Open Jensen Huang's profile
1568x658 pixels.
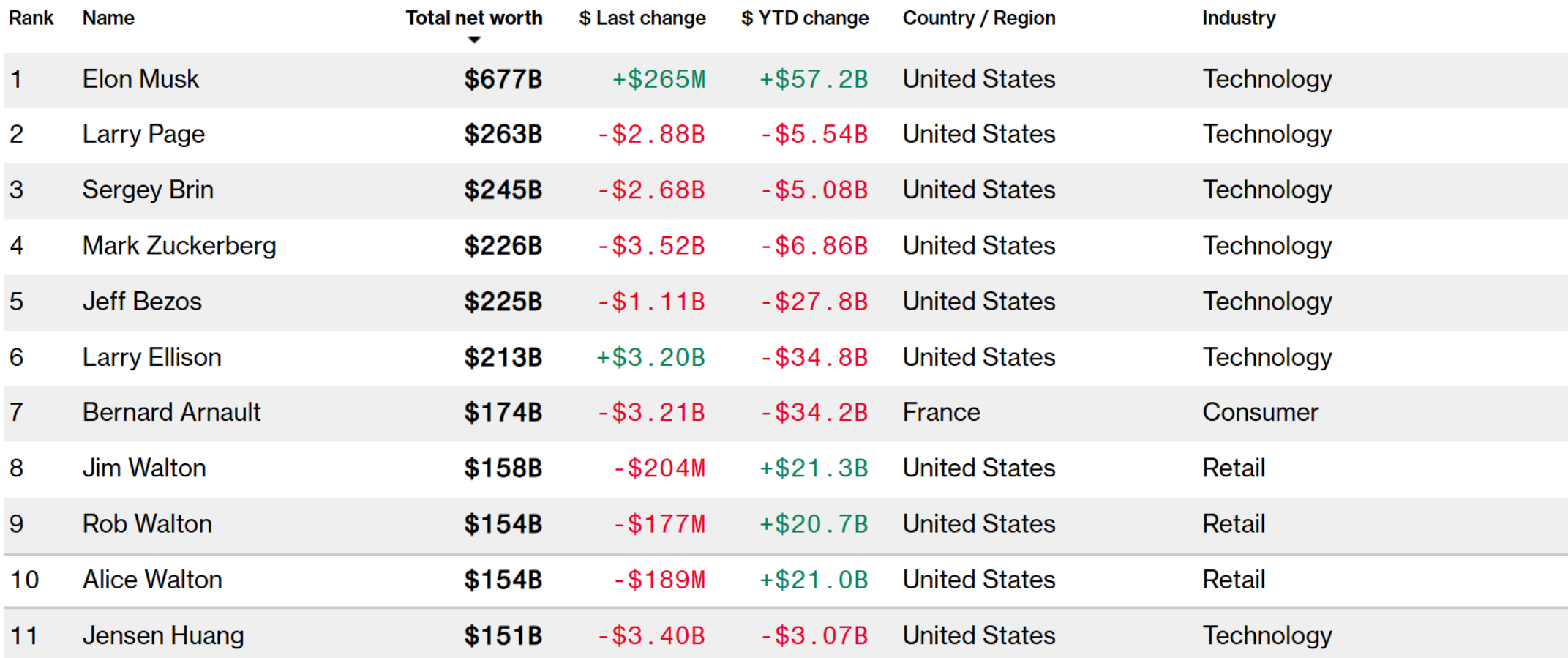163,635
